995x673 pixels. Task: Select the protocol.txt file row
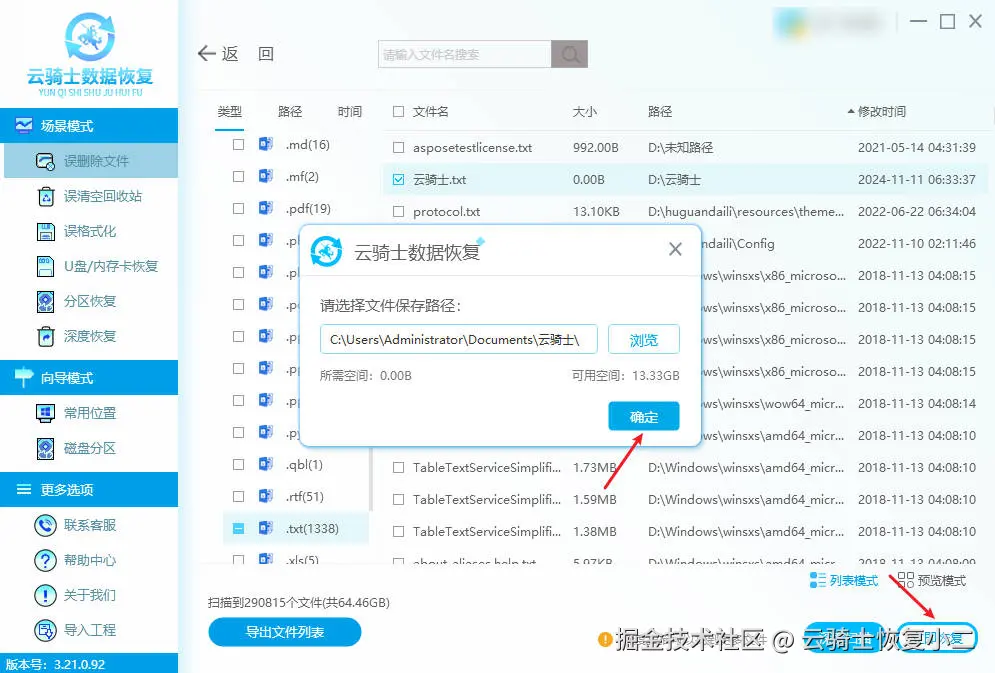point(685,211)
